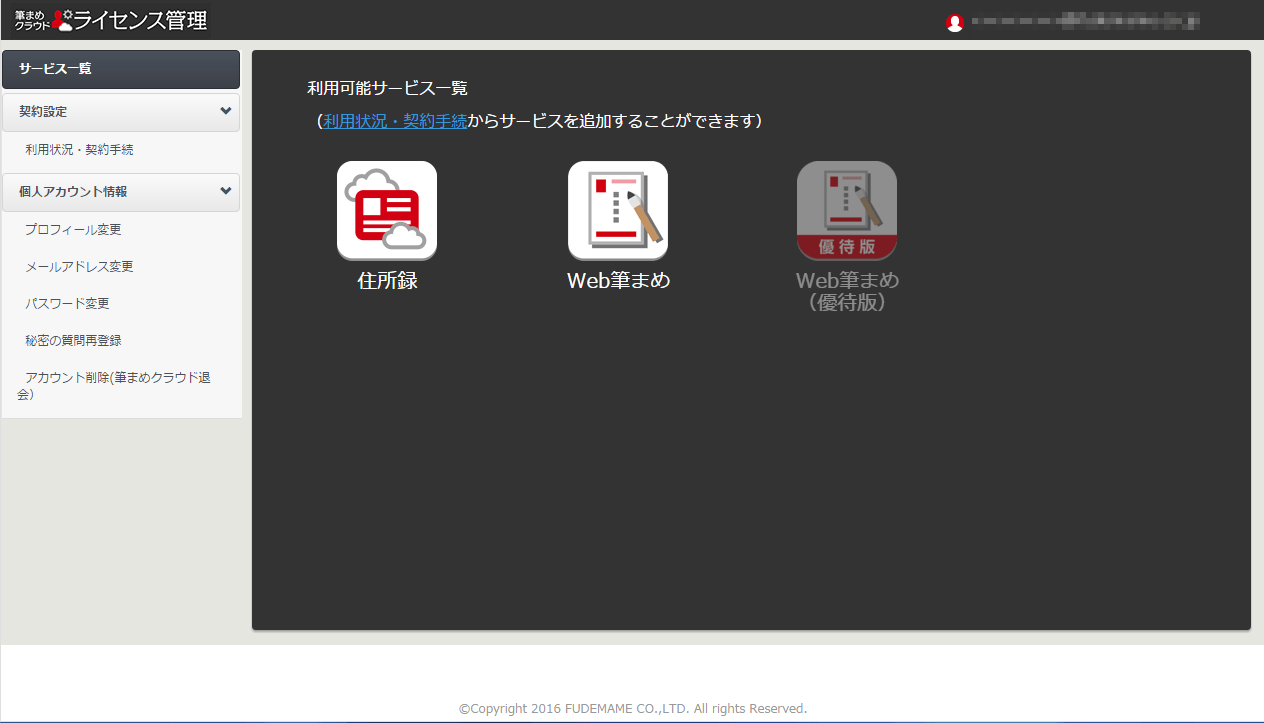This screenshot has height=723, width=1264.
Task: Click the 住所録 label text
Action: [387, 281]
